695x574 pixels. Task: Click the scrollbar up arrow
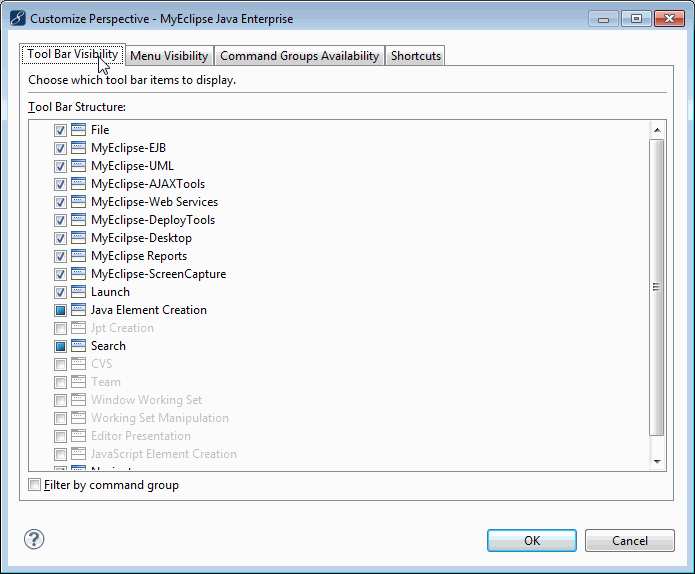pos(657,130)
